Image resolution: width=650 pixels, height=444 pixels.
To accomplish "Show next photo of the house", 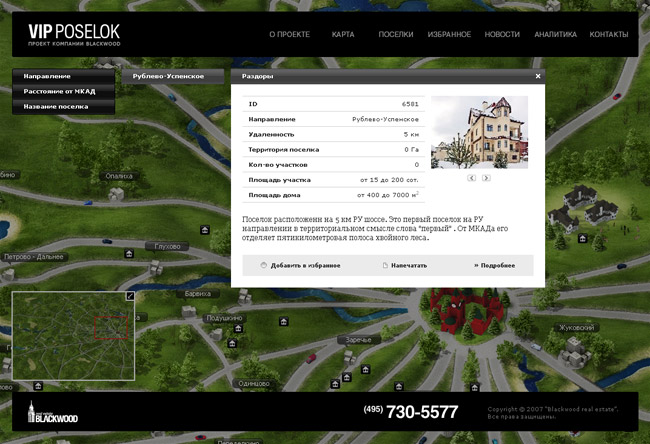I will tap(486, 178).
